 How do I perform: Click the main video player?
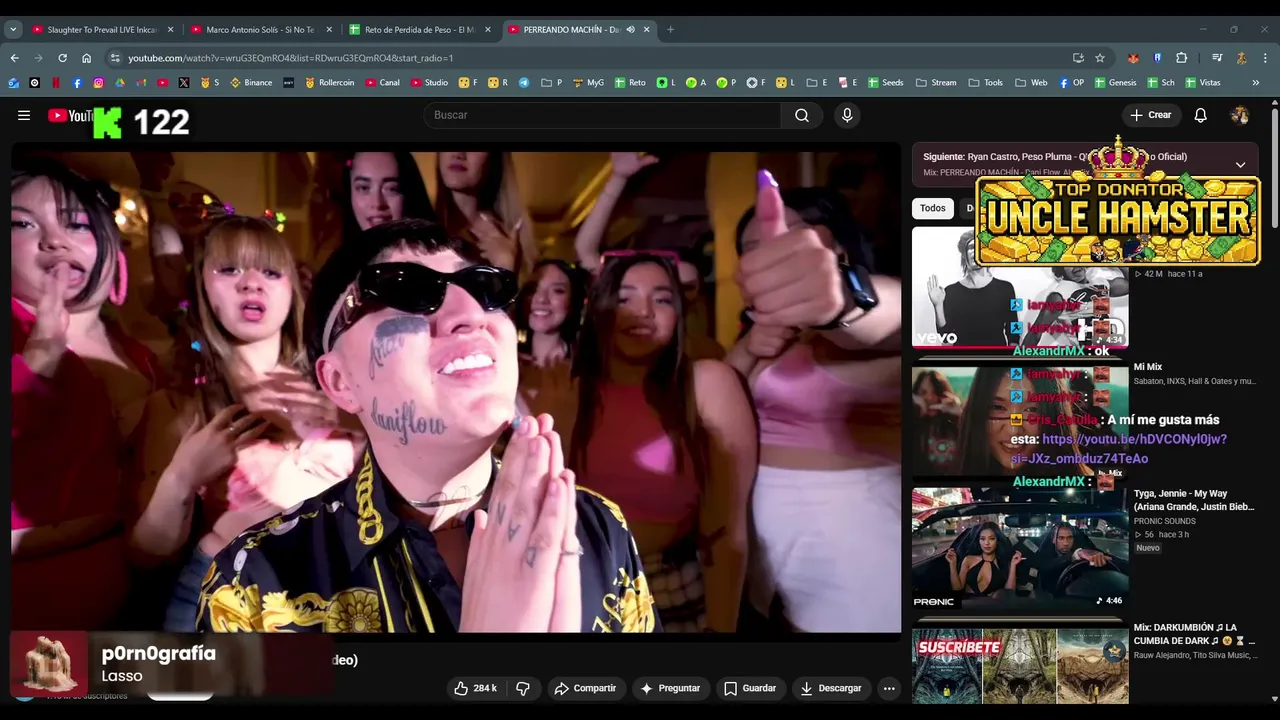point(456,392)
